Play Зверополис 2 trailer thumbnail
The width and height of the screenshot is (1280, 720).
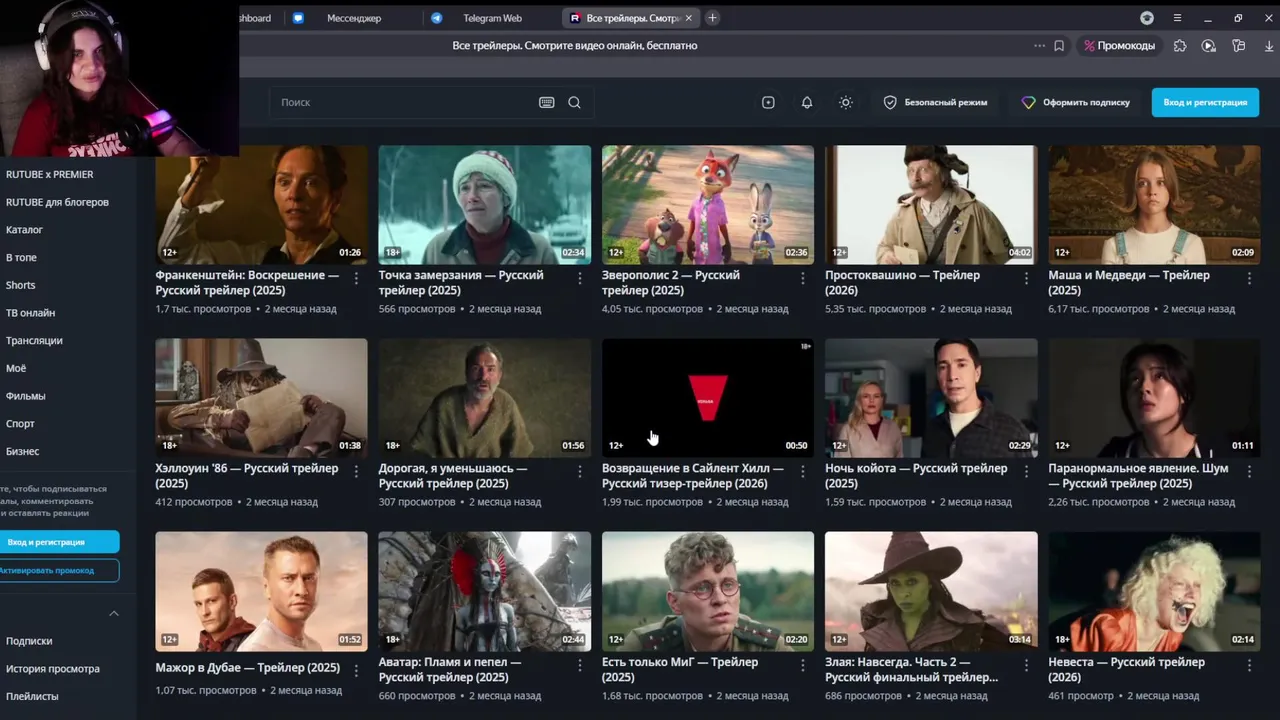click(708, 205)
